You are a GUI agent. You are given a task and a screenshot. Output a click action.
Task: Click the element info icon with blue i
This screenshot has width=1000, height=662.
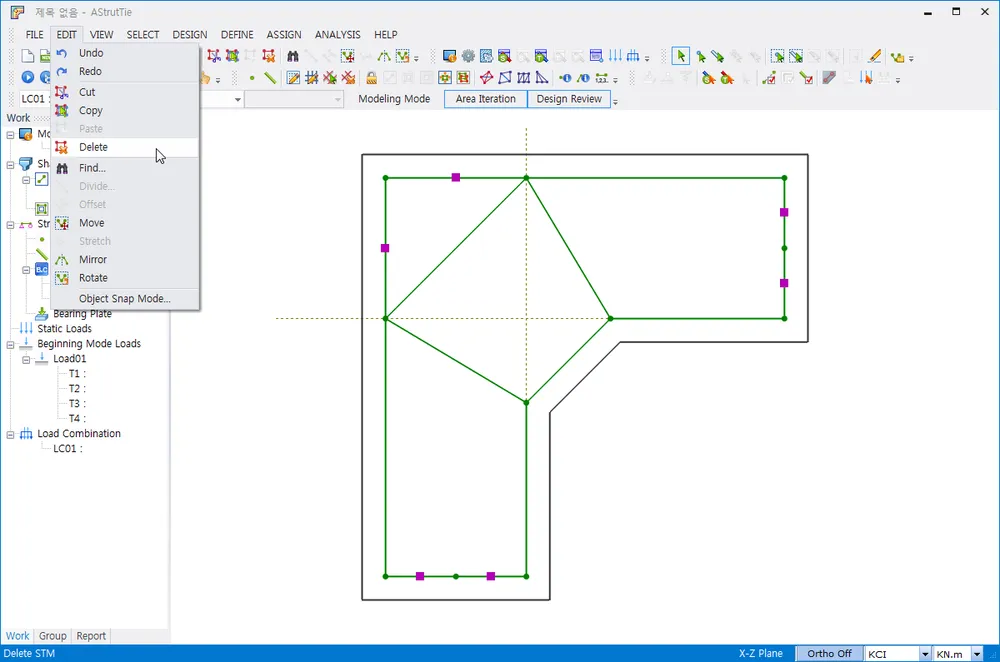click(583, 78)
